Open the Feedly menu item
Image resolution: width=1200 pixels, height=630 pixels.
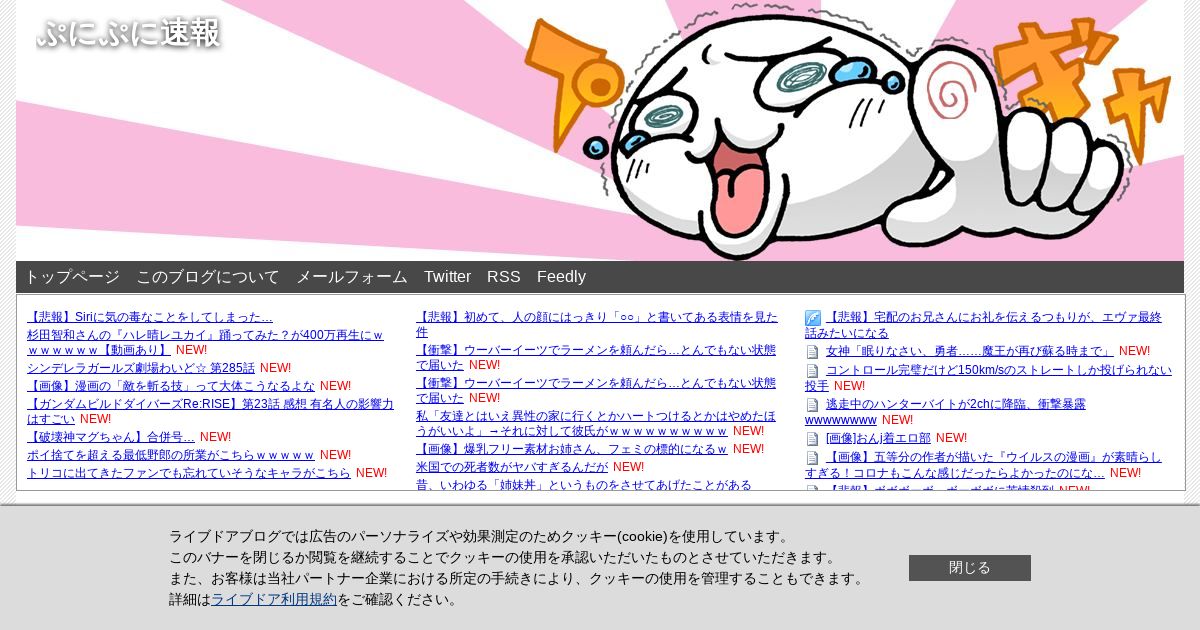(x=561, y=277)
